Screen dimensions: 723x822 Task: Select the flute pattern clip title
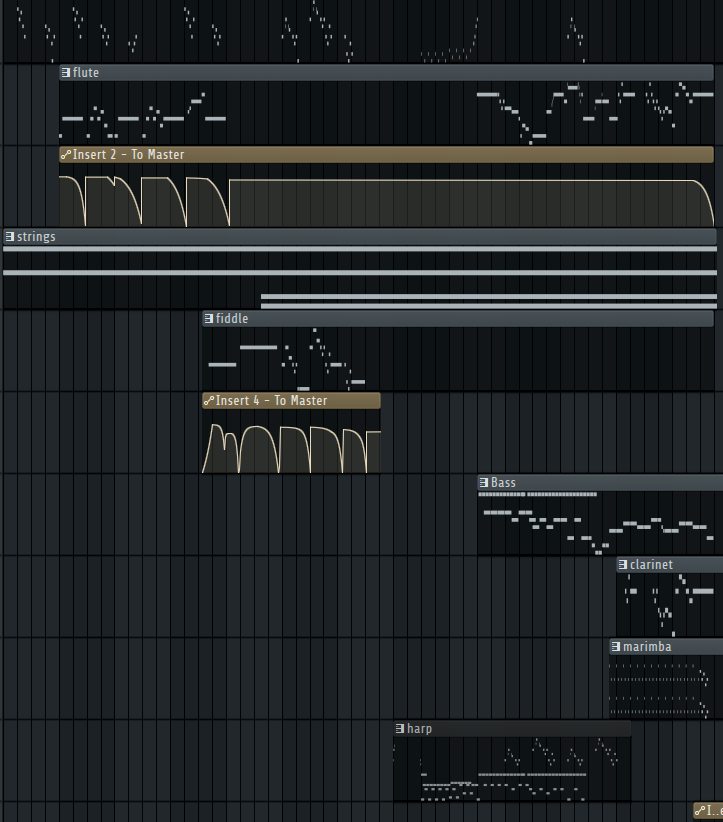[85, 72]
